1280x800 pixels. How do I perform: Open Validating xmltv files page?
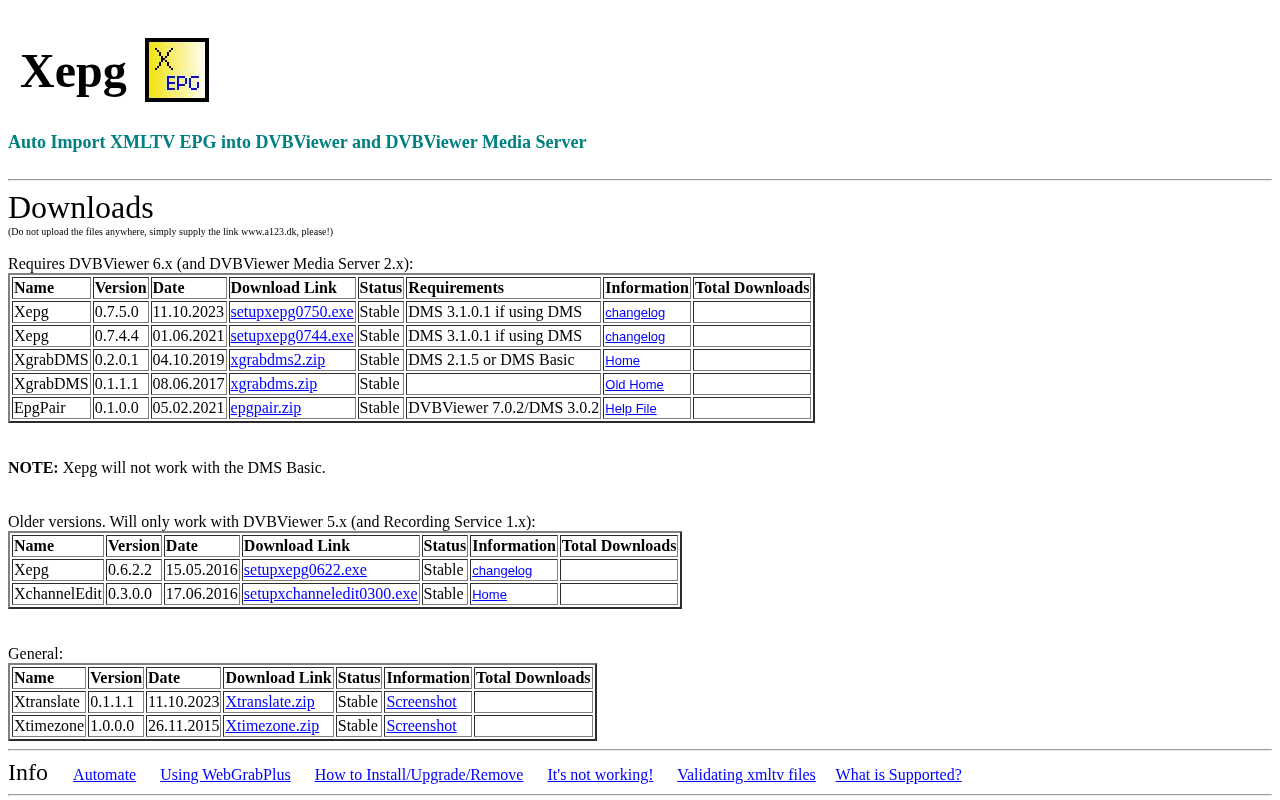pyautogui.click(x=746, y=775)
